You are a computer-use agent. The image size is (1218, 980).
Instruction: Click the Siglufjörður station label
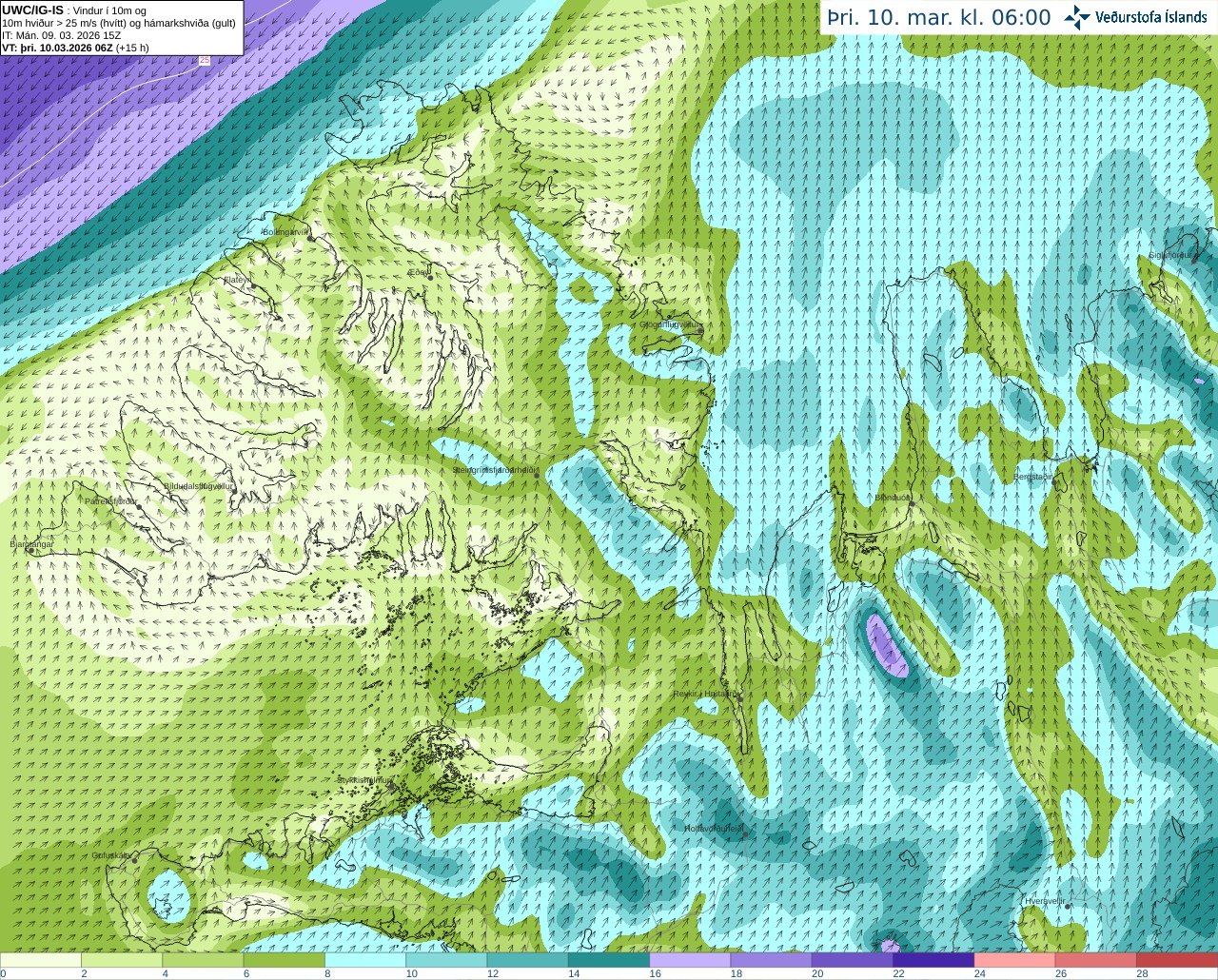[1169, 255]
